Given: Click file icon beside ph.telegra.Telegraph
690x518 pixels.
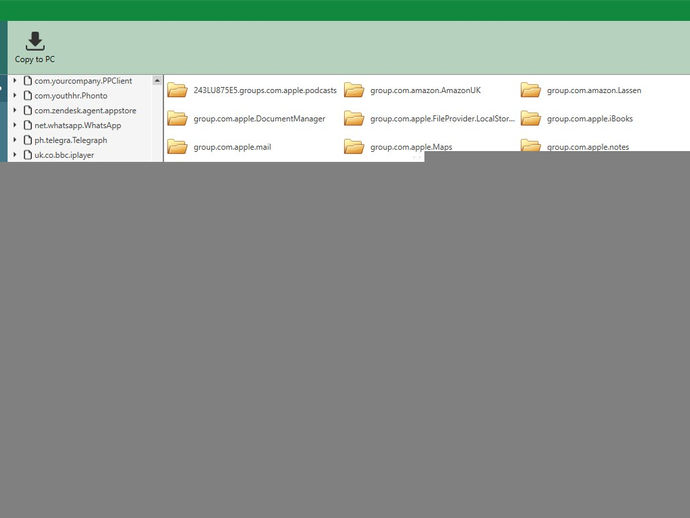Looking at the screenshot, I should pos(28,140).
